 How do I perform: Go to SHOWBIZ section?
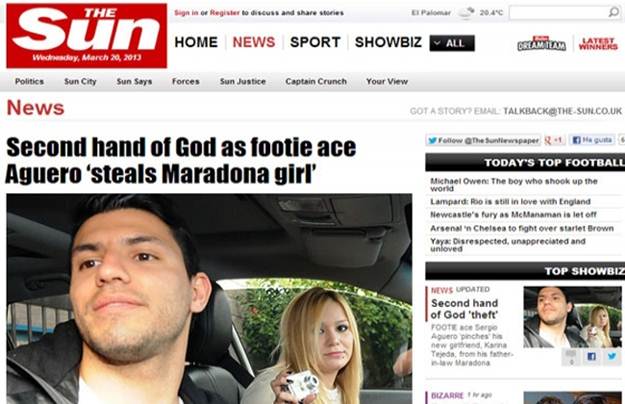coord(388,42)
